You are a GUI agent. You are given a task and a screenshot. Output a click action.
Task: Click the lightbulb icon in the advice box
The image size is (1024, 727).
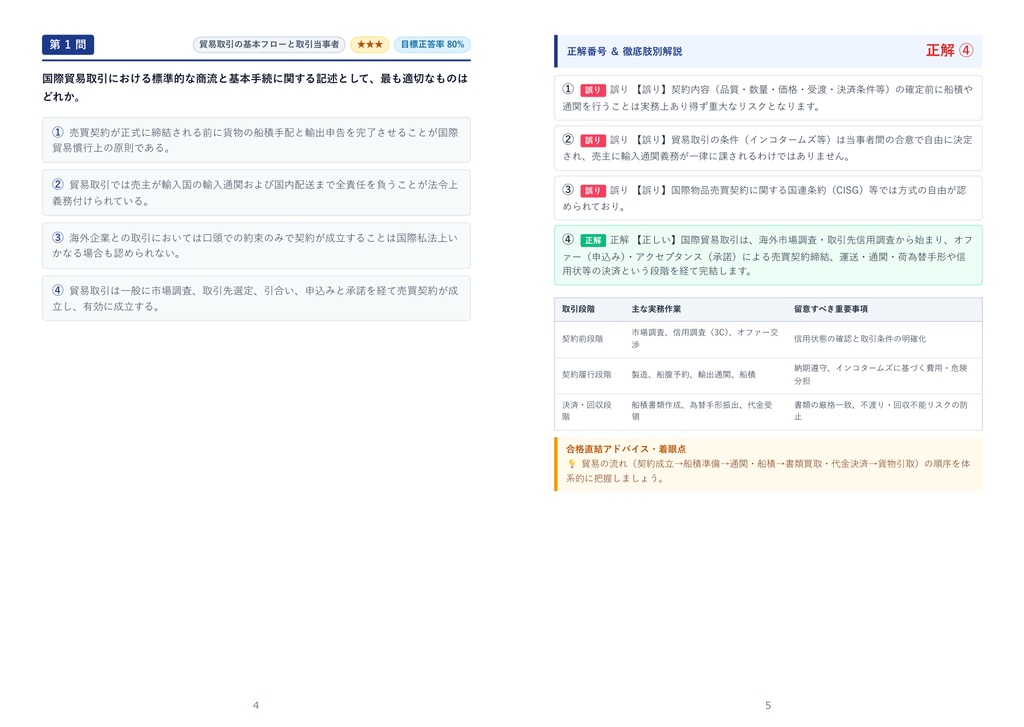(x=571, y=464)
